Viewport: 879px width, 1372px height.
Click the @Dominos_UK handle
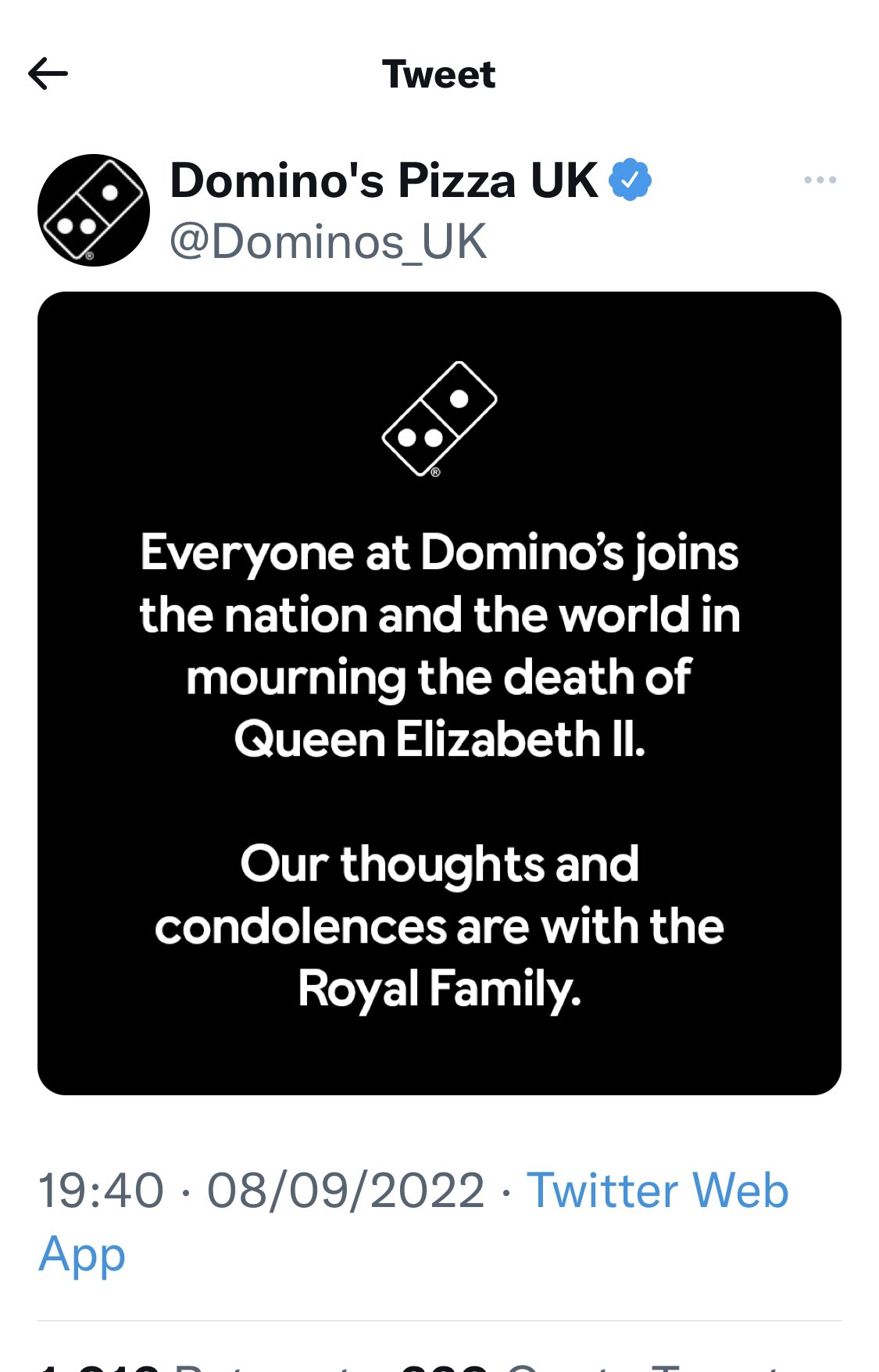point(328,241)
